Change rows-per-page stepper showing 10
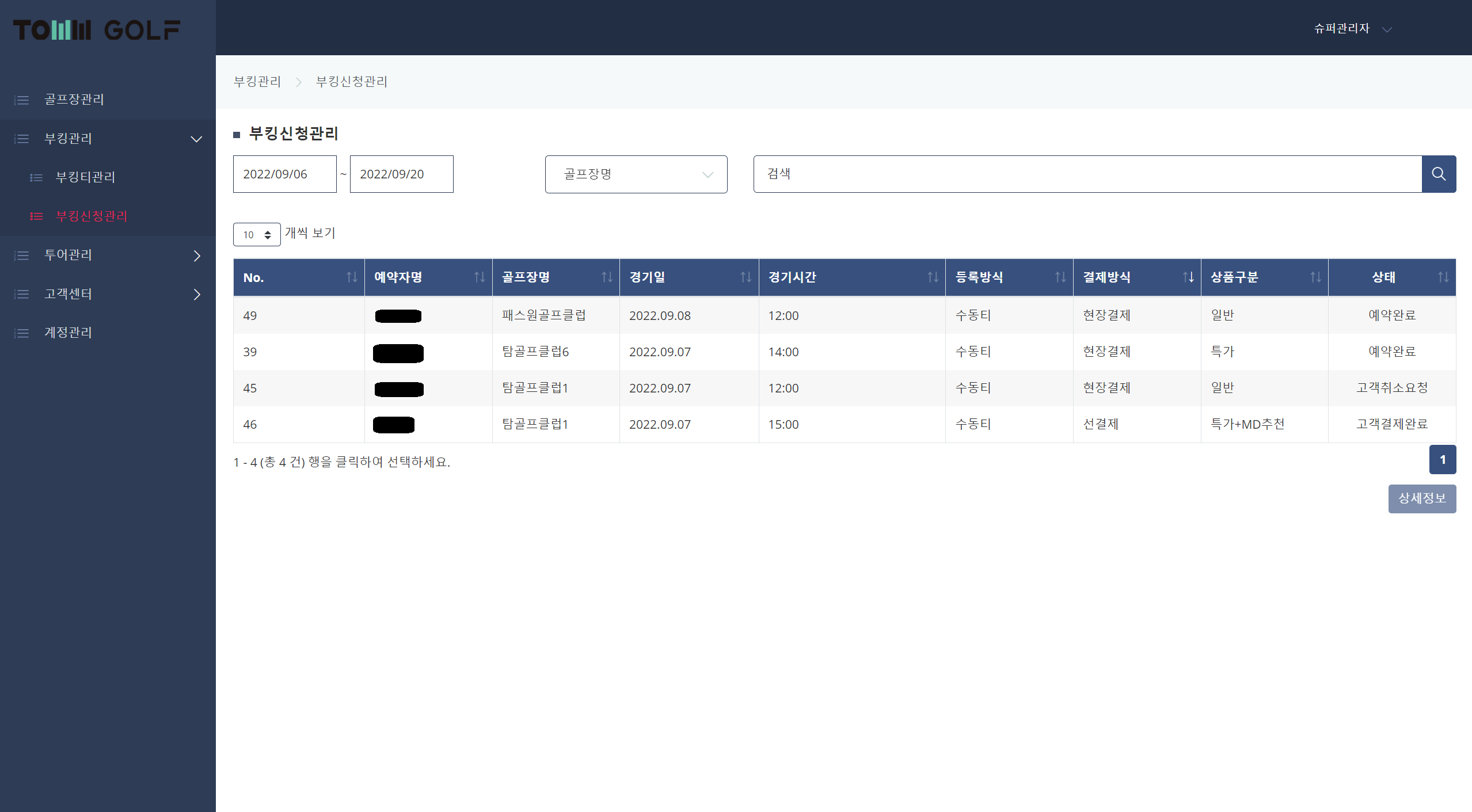Image resolution: width=1472 pixels, height=812 pixels. pos(257,235)
